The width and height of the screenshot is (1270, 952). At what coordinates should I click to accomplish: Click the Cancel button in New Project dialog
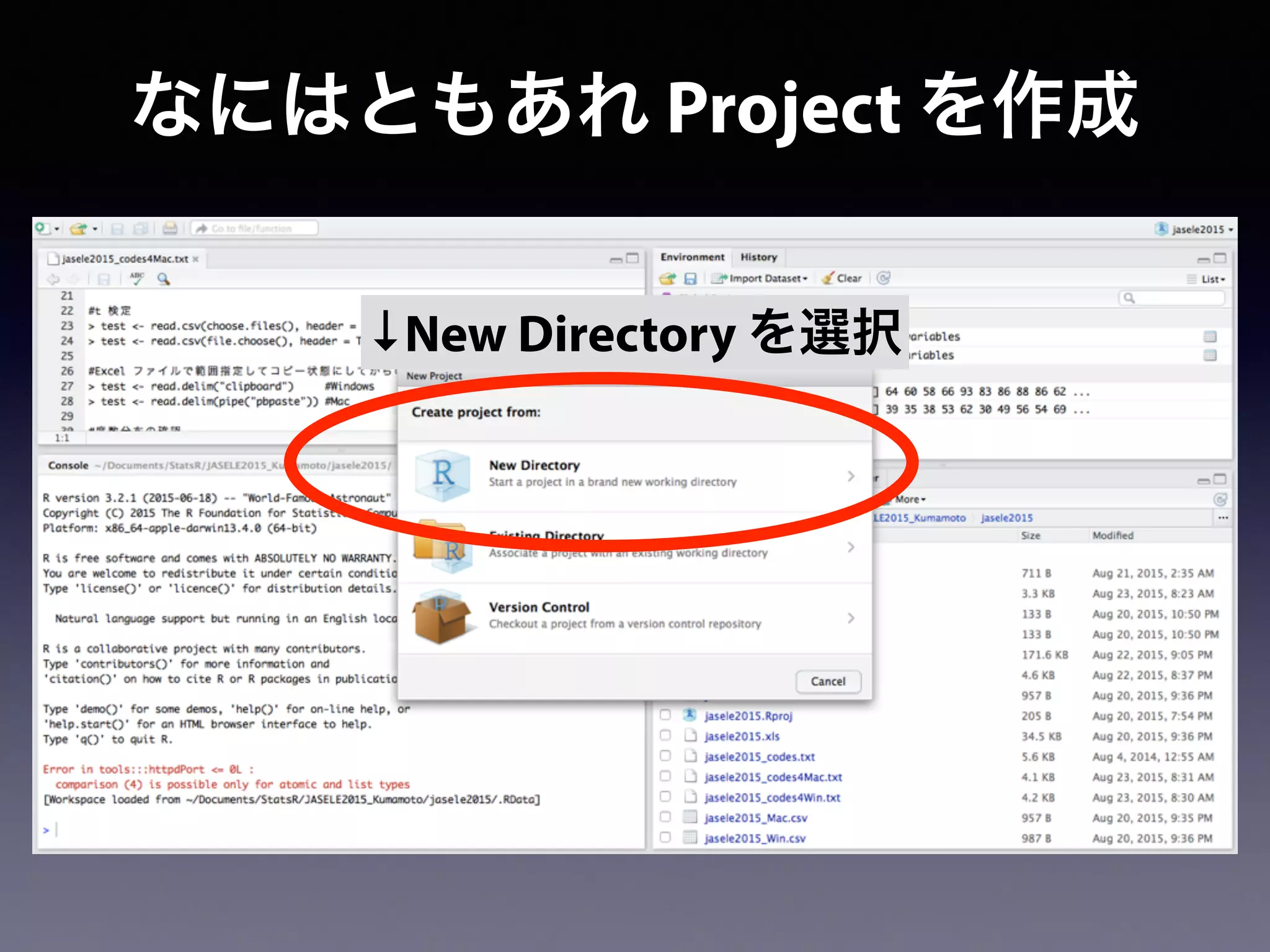click(828, 681)
